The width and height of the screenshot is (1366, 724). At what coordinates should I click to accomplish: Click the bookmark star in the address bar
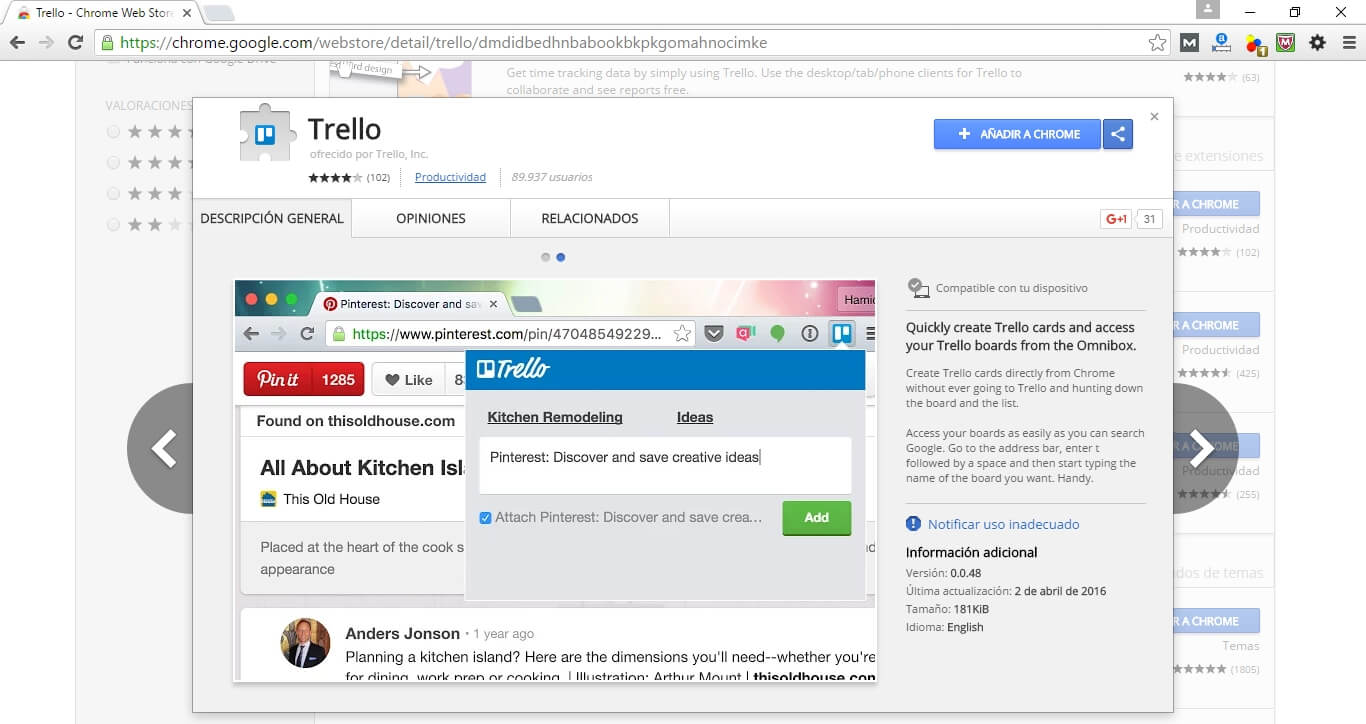click(1157, 43)
